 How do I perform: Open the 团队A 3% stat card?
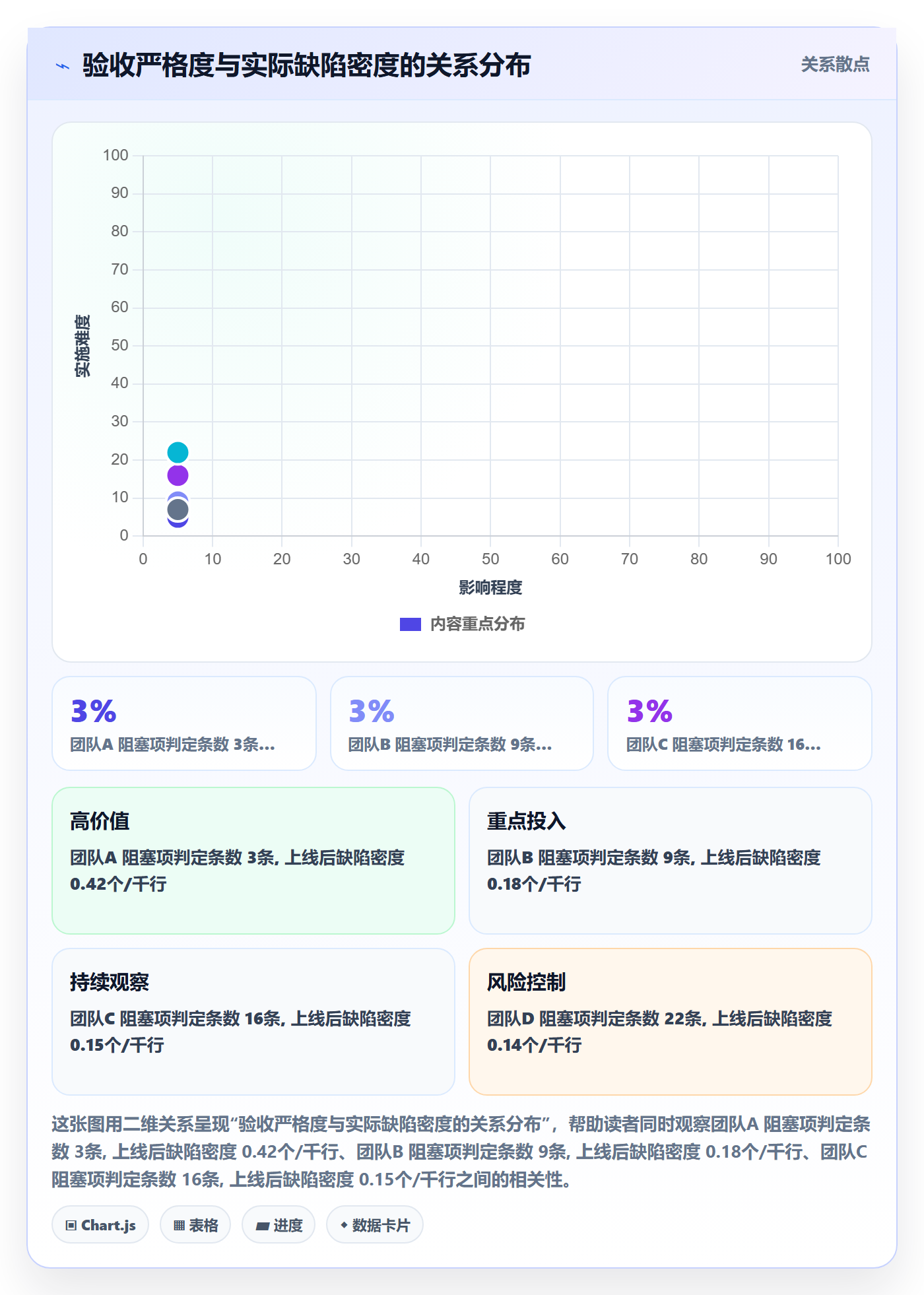click(x=184, y=723)
